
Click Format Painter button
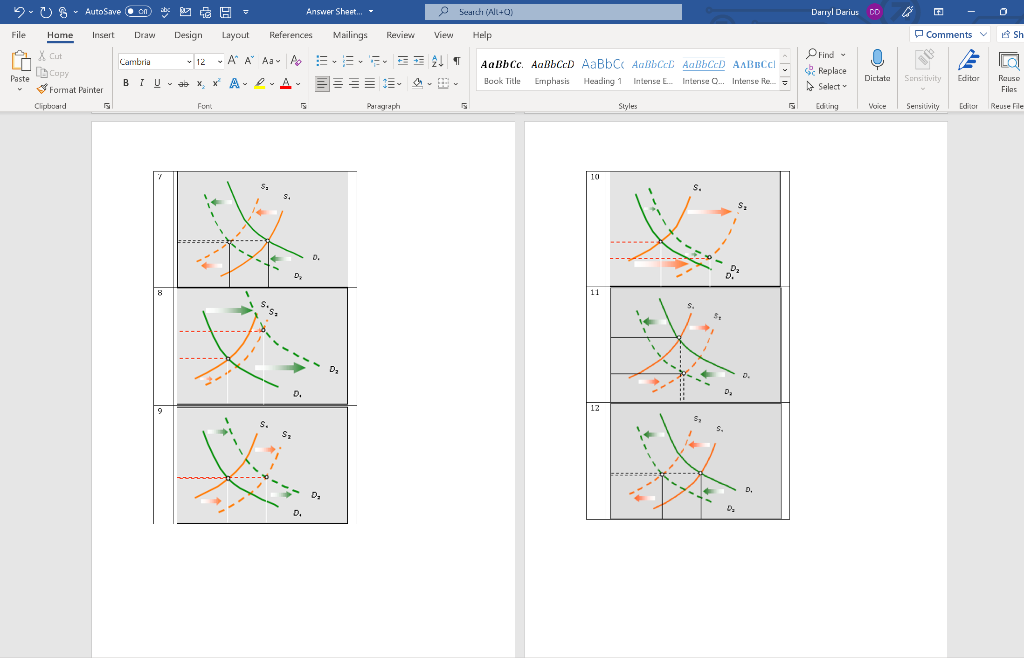(70, 89)
